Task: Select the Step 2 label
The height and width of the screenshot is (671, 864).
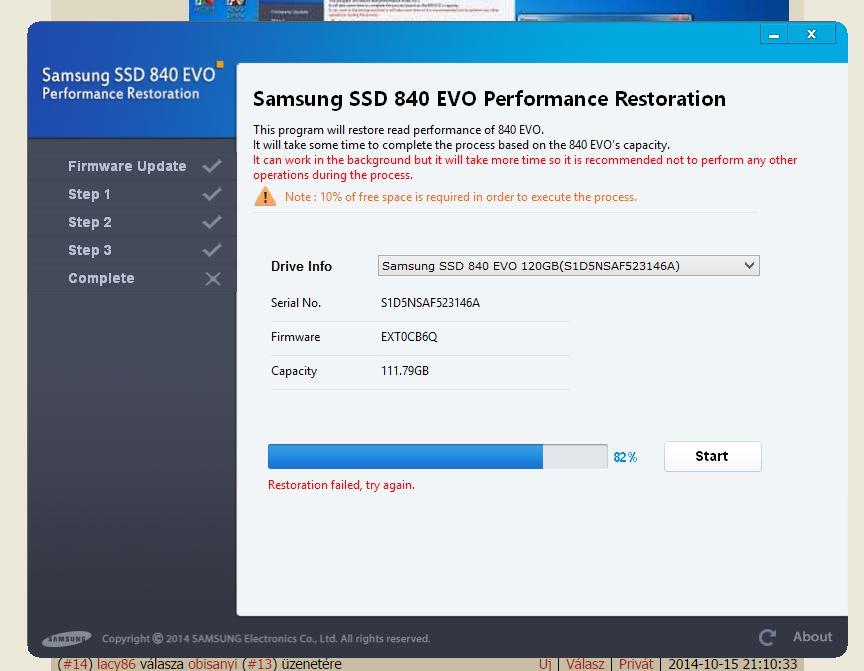Action: 90,222
